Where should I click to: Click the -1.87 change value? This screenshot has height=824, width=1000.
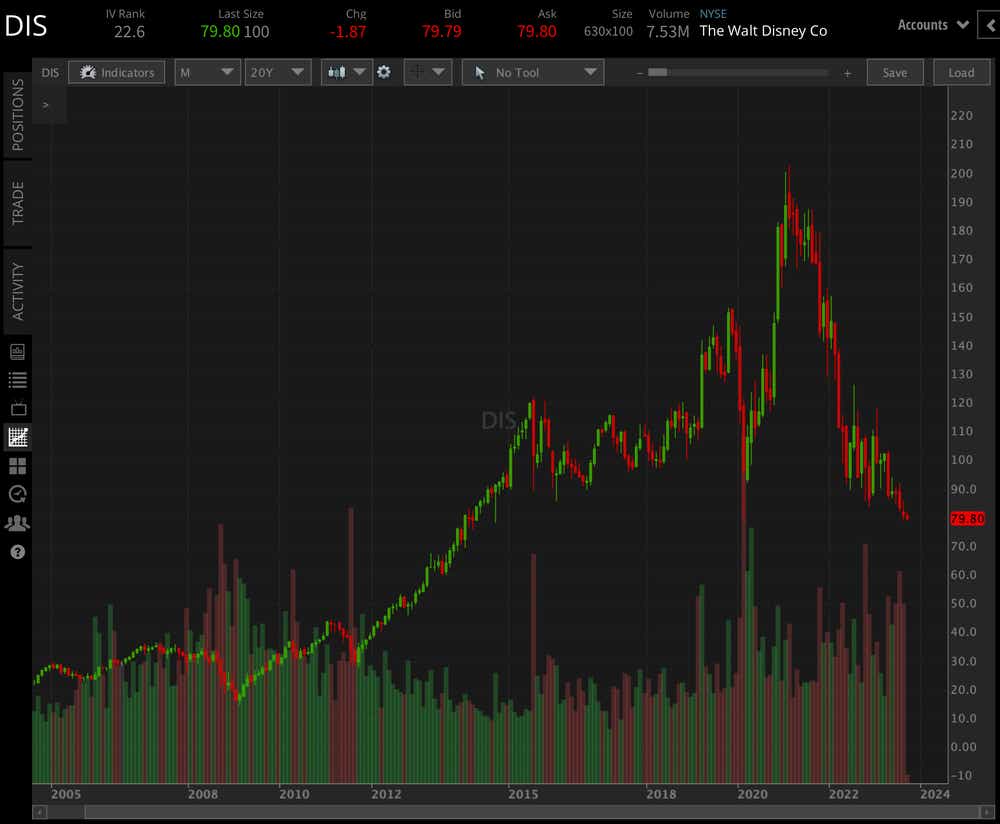tap(348, 31)
